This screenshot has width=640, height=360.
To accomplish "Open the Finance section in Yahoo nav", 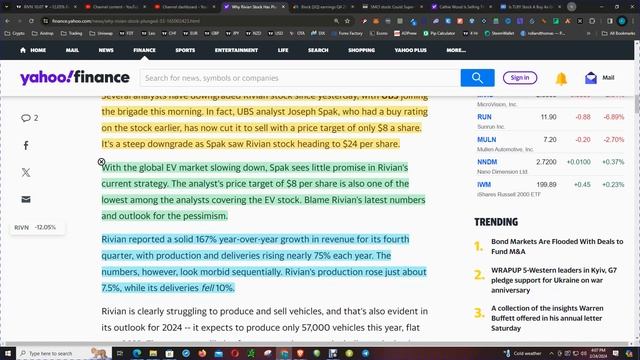I will pyautogui.click(x=144, y=50).
